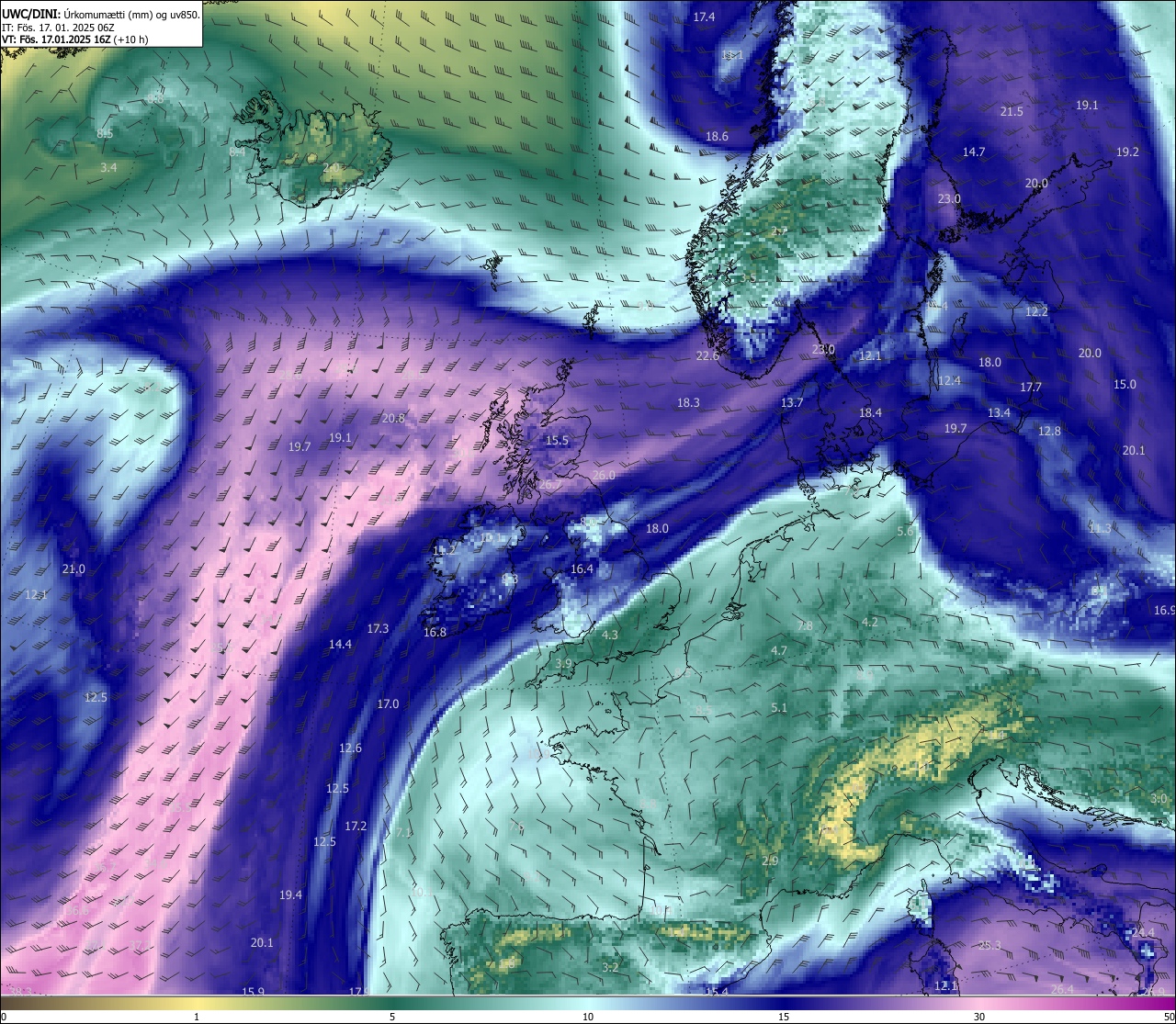The width and height of the screenshot is (1176, 1024).
Task: Click the value 26.0 off eastern Scotland
Action: click(x=604, y=475)
